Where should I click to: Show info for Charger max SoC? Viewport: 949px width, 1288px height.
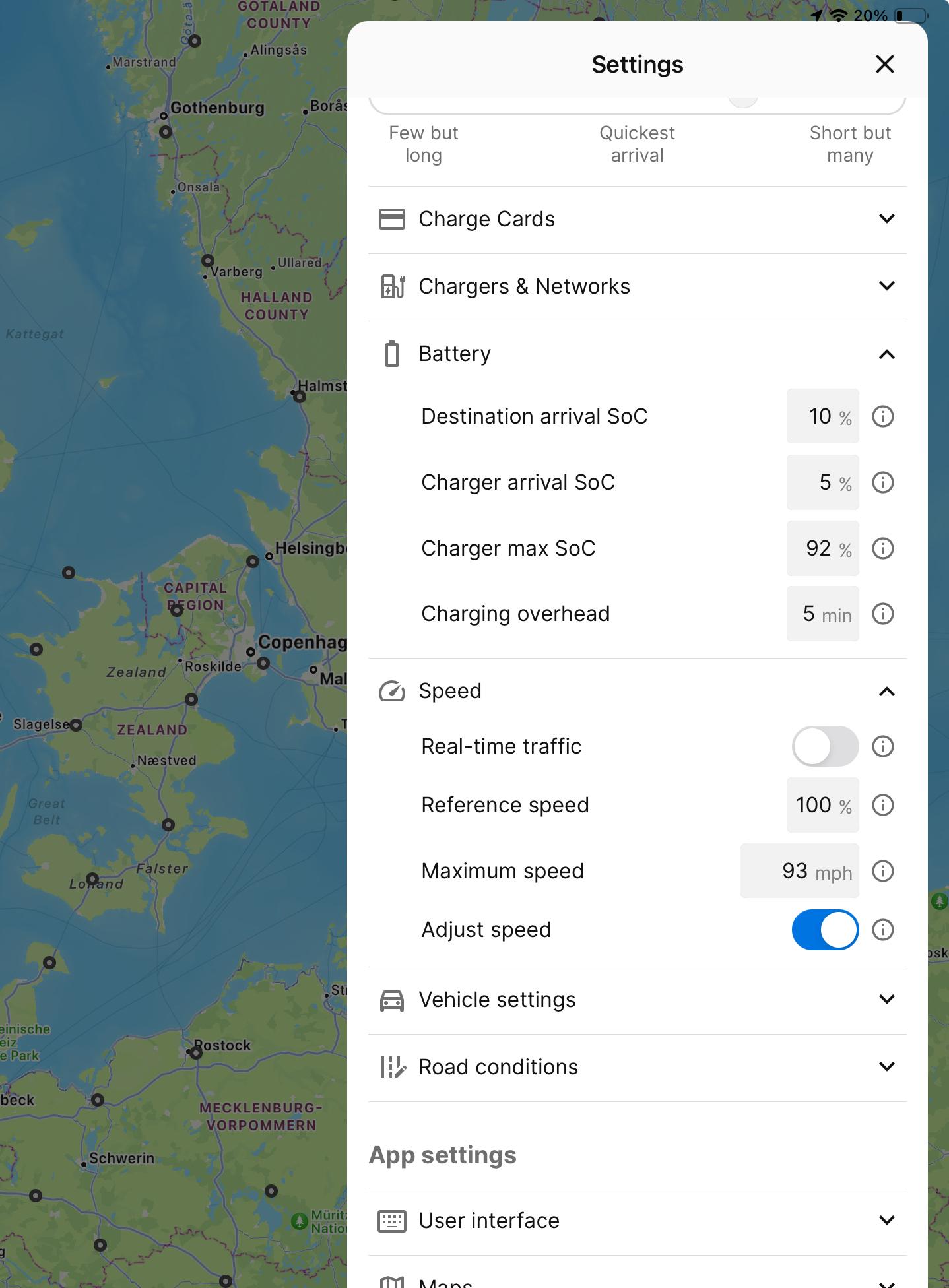pyautogui.click(x=883, y=548)
